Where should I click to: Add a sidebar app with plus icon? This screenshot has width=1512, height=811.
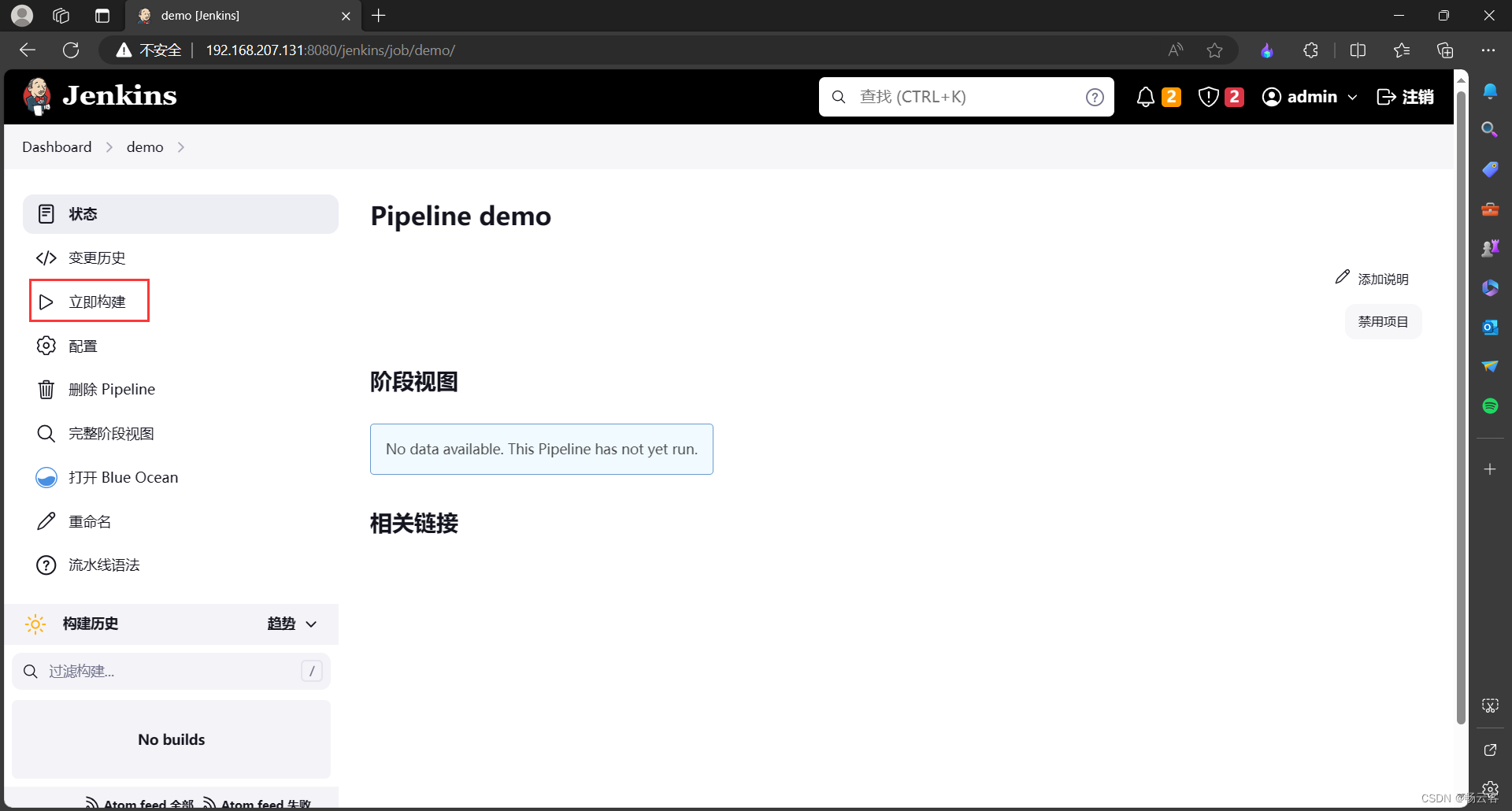click(1490, 469)
